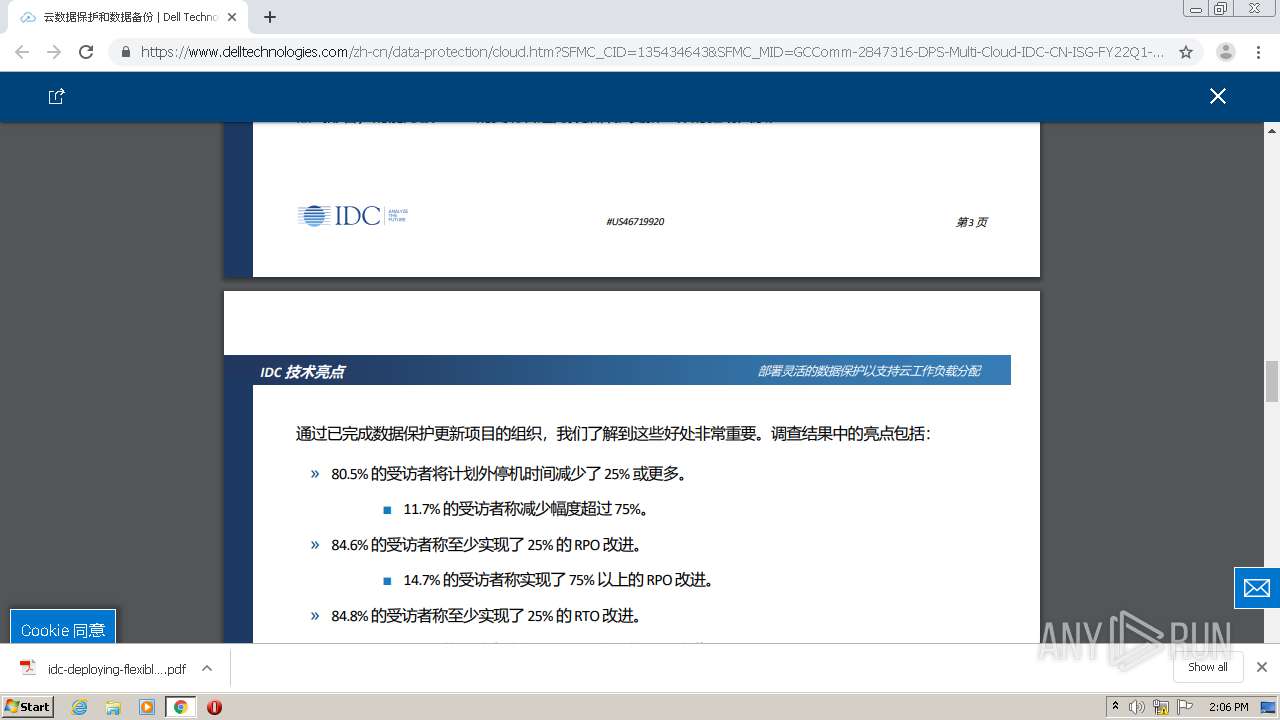The width and height of the screenshot is (1280, 720).
Task: Expand options for the downloaded pdf
Action: [x=207, y=668]
